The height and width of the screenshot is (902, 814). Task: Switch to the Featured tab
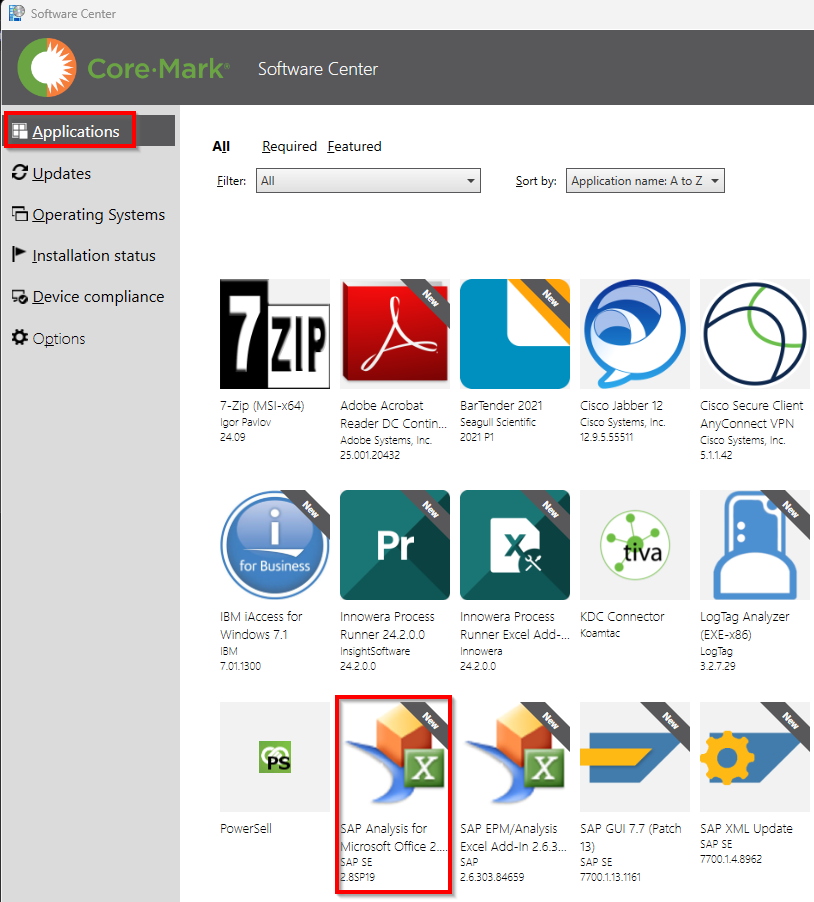pyautogui.click(x=354, y=147)
